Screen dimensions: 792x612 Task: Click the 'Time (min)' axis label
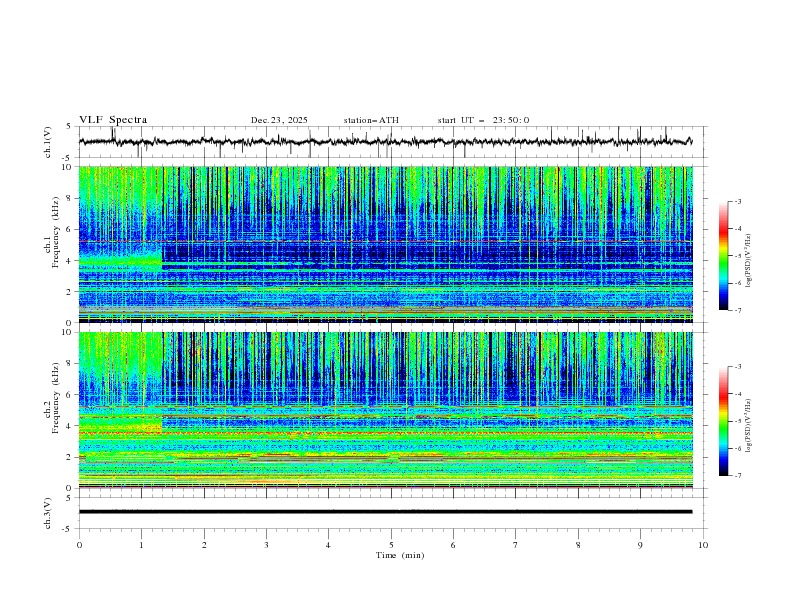pyautogui.click(x=400, y=555)
